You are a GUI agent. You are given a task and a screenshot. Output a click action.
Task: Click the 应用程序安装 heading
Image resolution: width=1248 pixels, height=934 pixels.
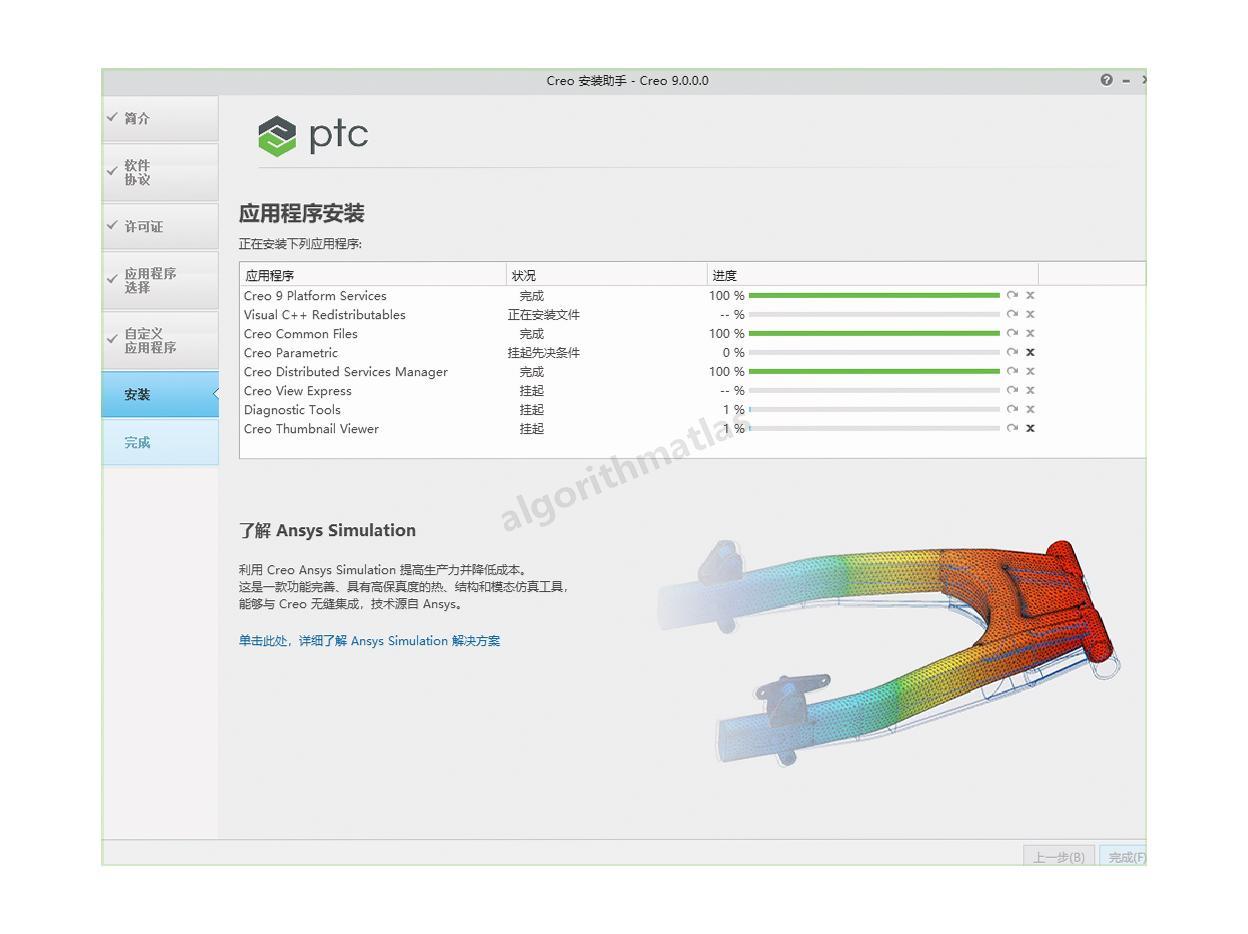[301, 213]
